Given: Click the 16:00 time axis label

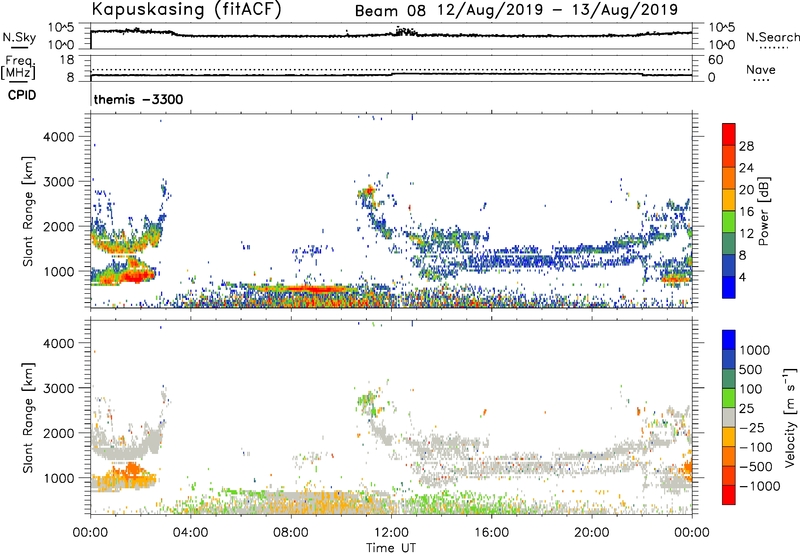Looking at the screenshot, I should click(x=491, y=533).
